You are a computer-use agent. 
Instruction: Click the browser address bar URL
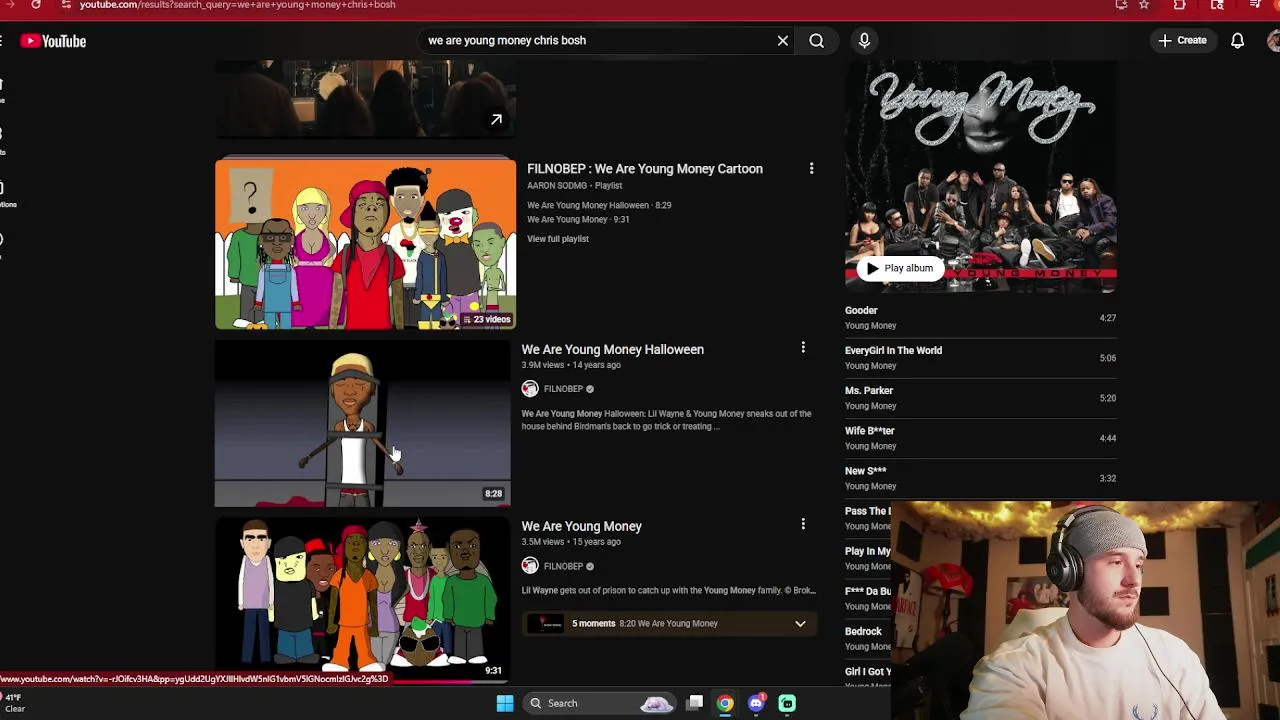[237, 5]
